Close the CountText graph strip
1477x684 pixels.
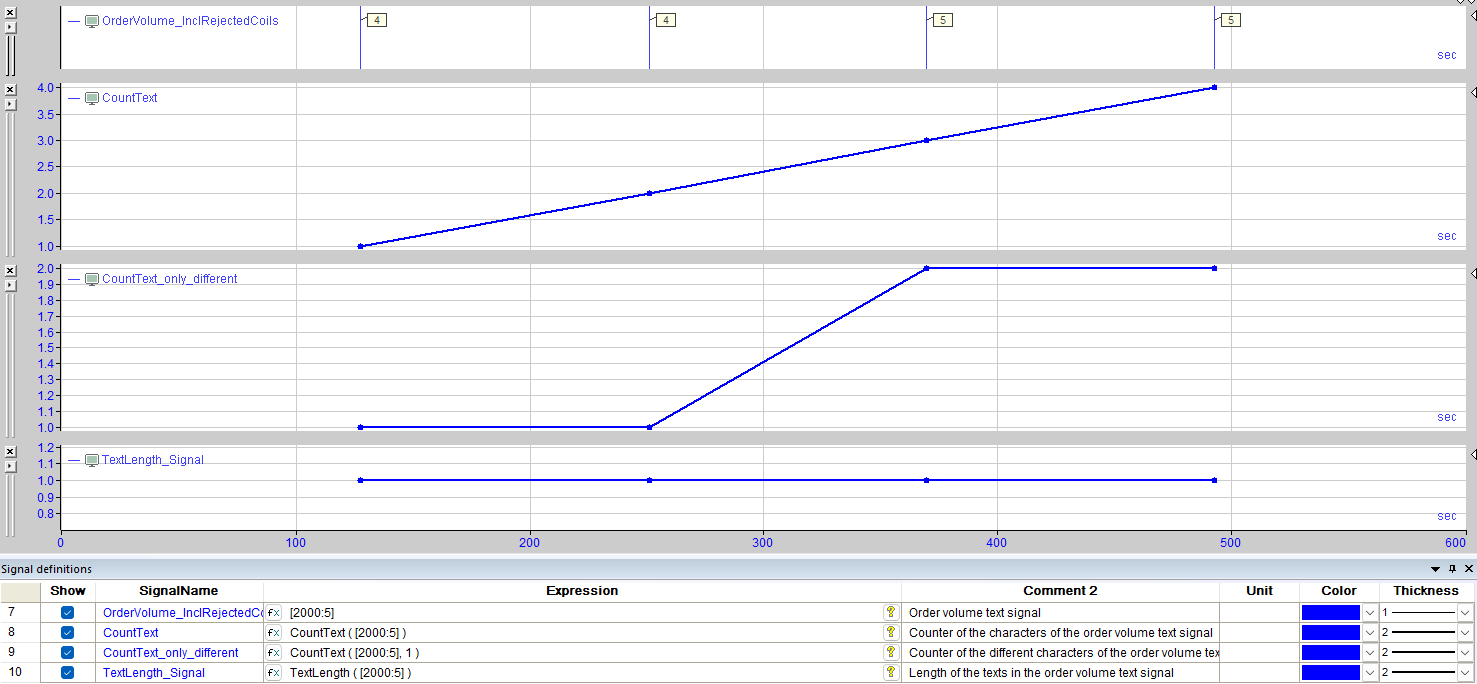(10, 90)
